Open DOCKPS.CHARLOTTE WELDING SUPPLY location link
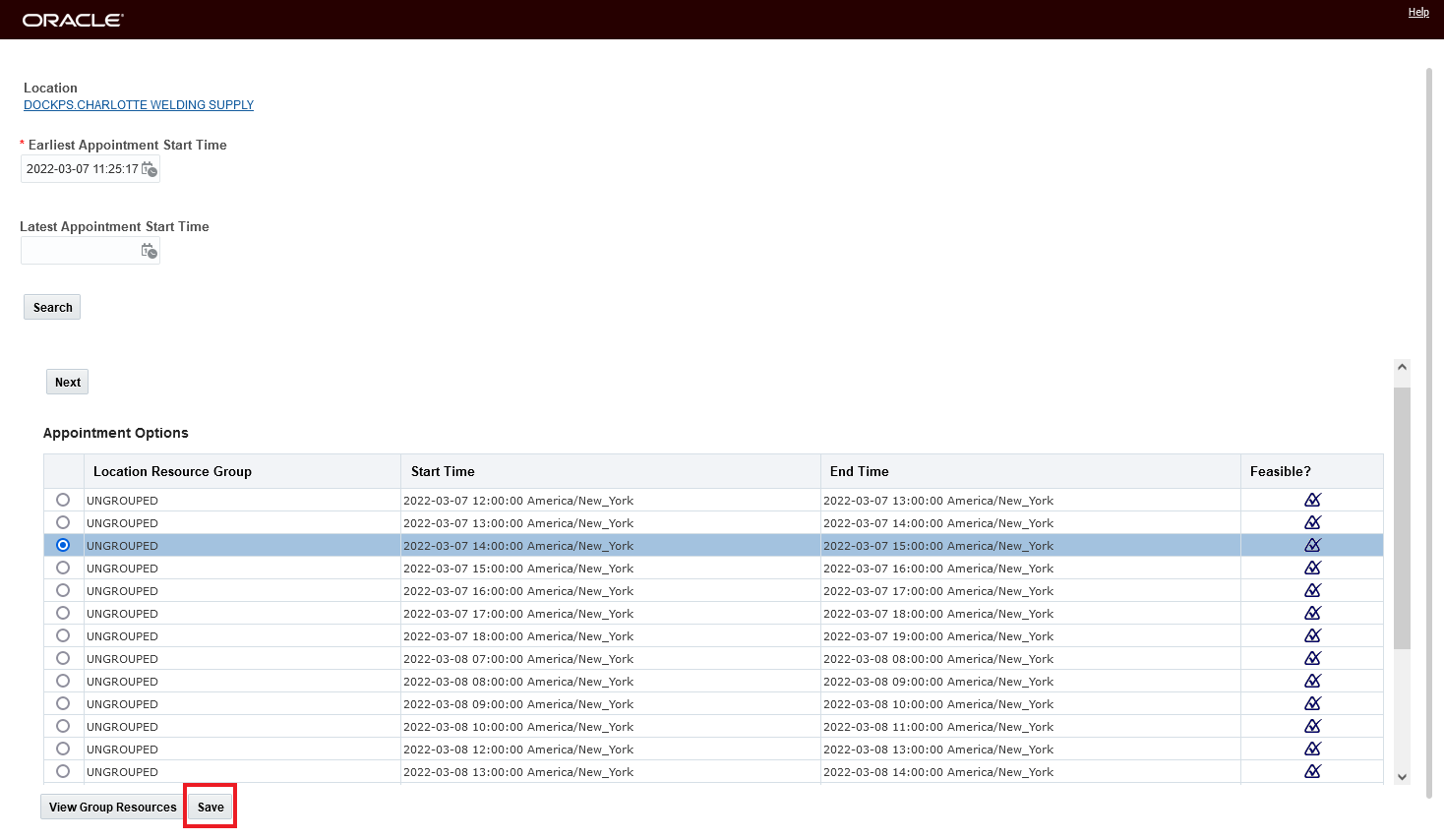Image resolution: width=1444 pixels, height=840 pixels. (x=139, y=105)
